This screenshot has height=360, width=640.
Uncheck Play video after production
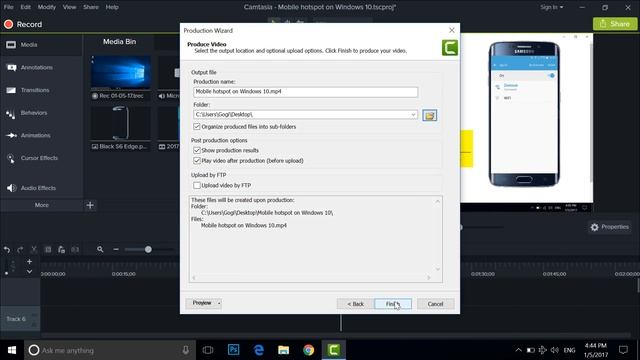(x=197, y=161)
